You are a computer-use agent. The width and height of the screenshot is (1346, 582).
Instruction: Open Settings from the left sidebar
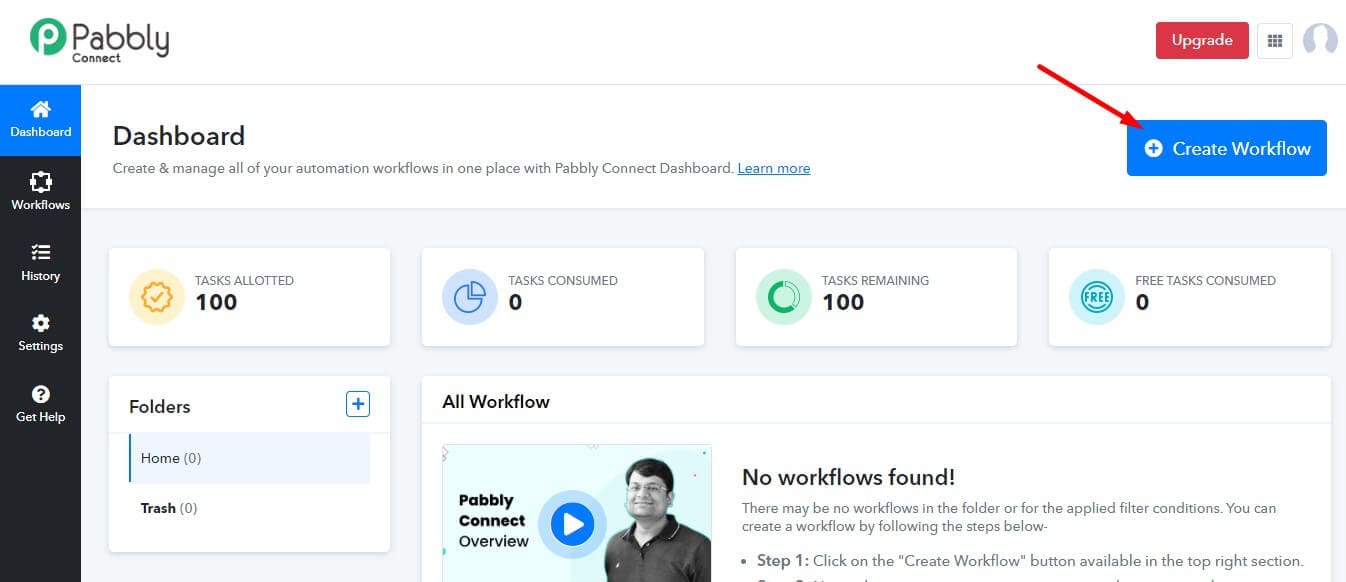40,331
